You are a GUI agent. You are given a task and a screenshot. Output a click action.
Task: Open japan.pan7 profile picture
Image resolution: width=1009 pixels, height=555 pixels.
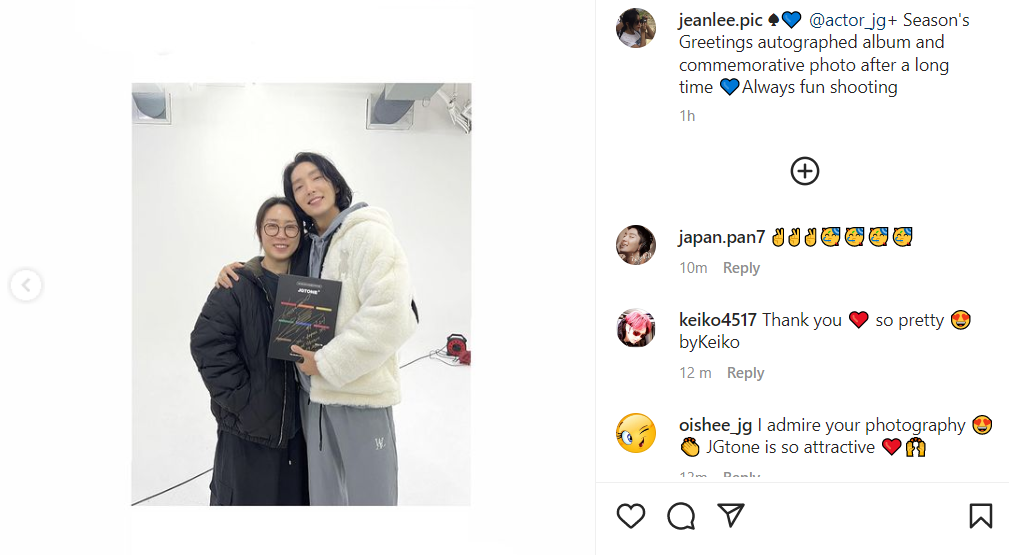pyautogui.click(x=636, y=245)
